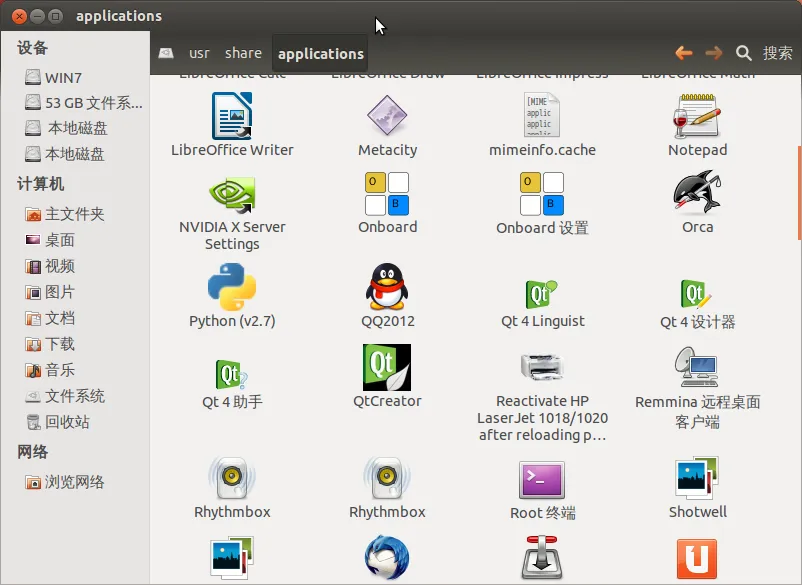Open the Notepad application icon
The image size is (802, 585).
coord(697,116)
